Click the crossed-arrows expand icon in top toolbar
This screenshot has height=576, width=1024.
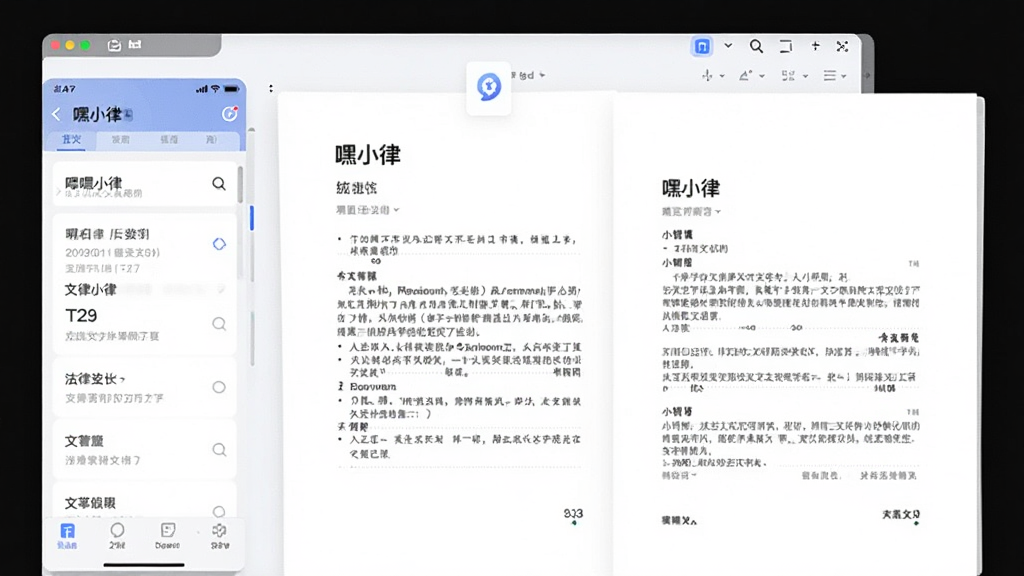pos(842,46)
